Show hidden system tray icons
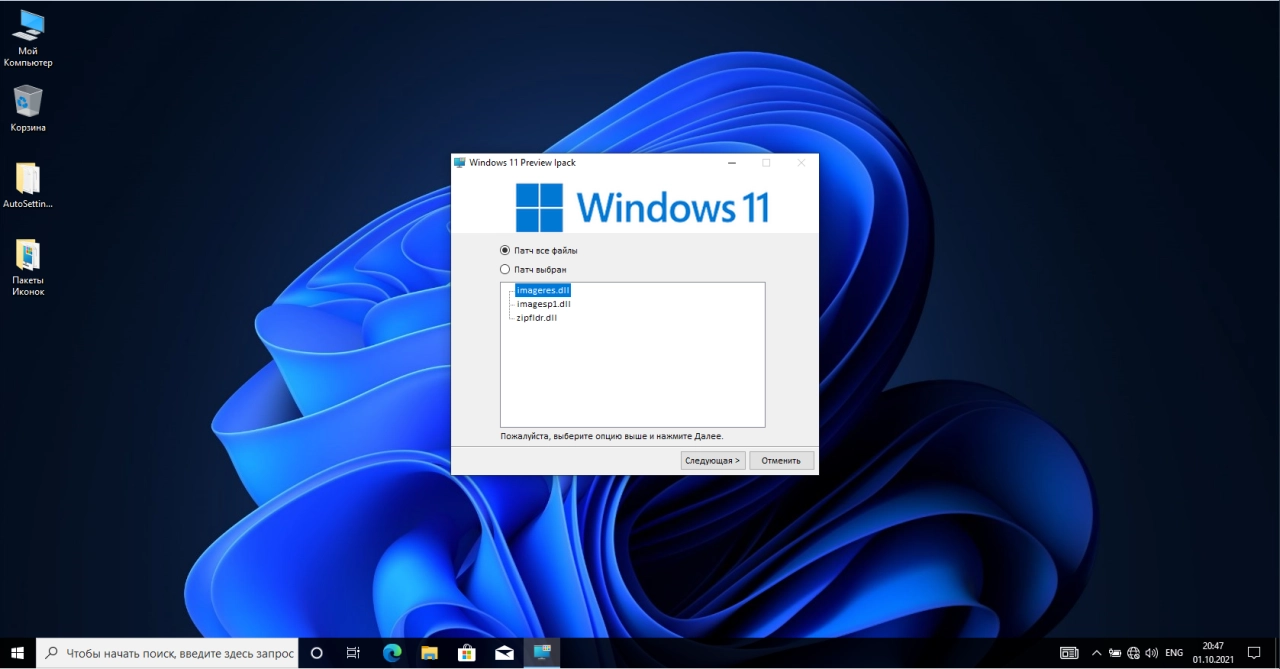The image size is (1280, 669). tap(1096, 653)
